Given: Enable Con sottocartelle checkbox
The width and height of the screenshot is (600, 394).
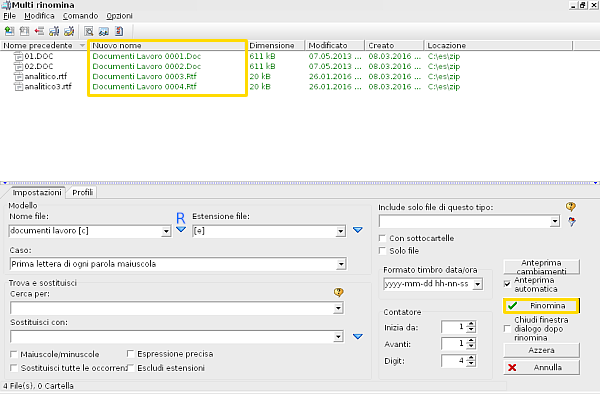Looking at the screenshot, I should [382, 238].
